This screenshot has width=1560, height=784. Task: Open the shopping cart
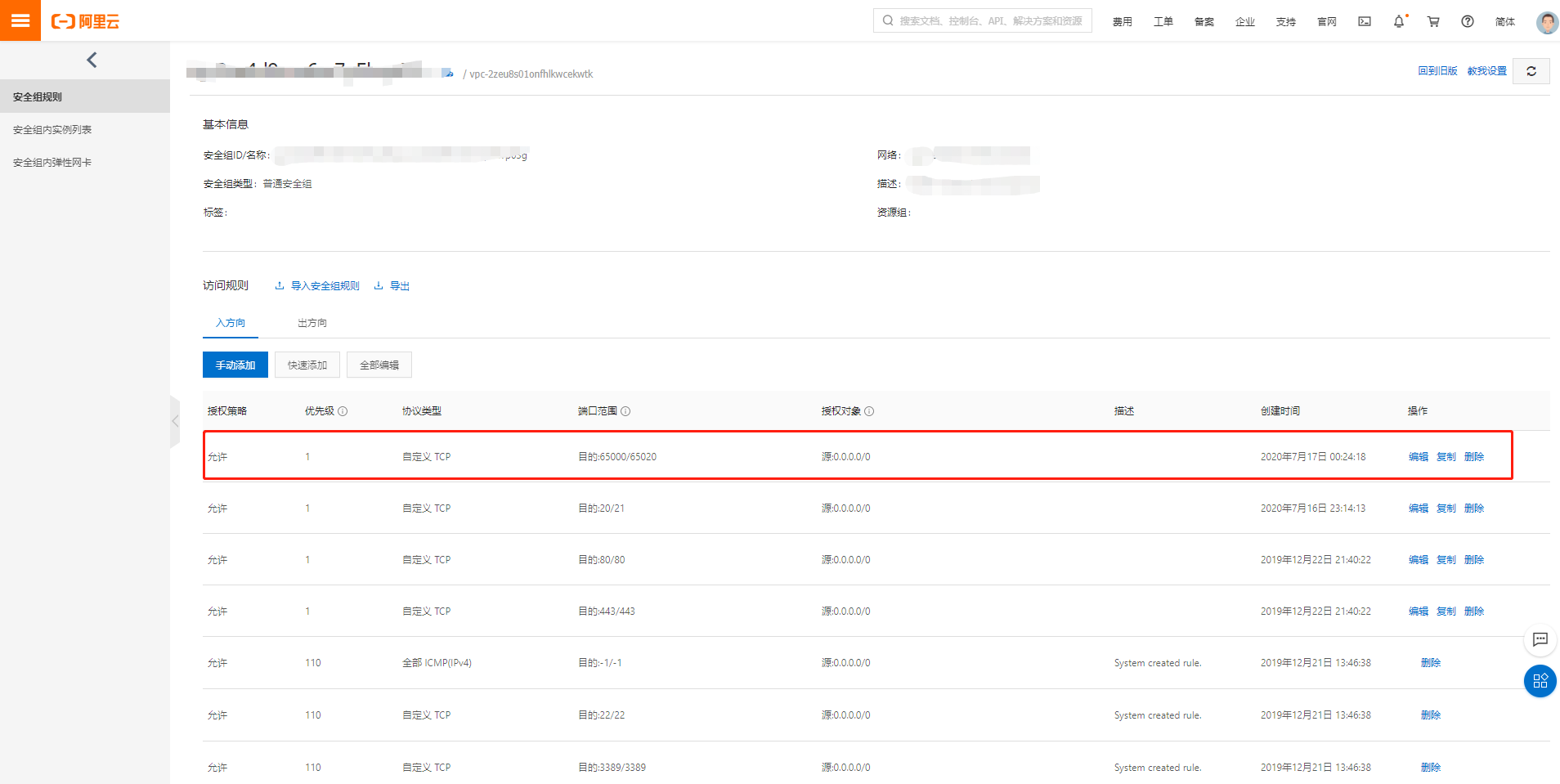click(1432, 21)
